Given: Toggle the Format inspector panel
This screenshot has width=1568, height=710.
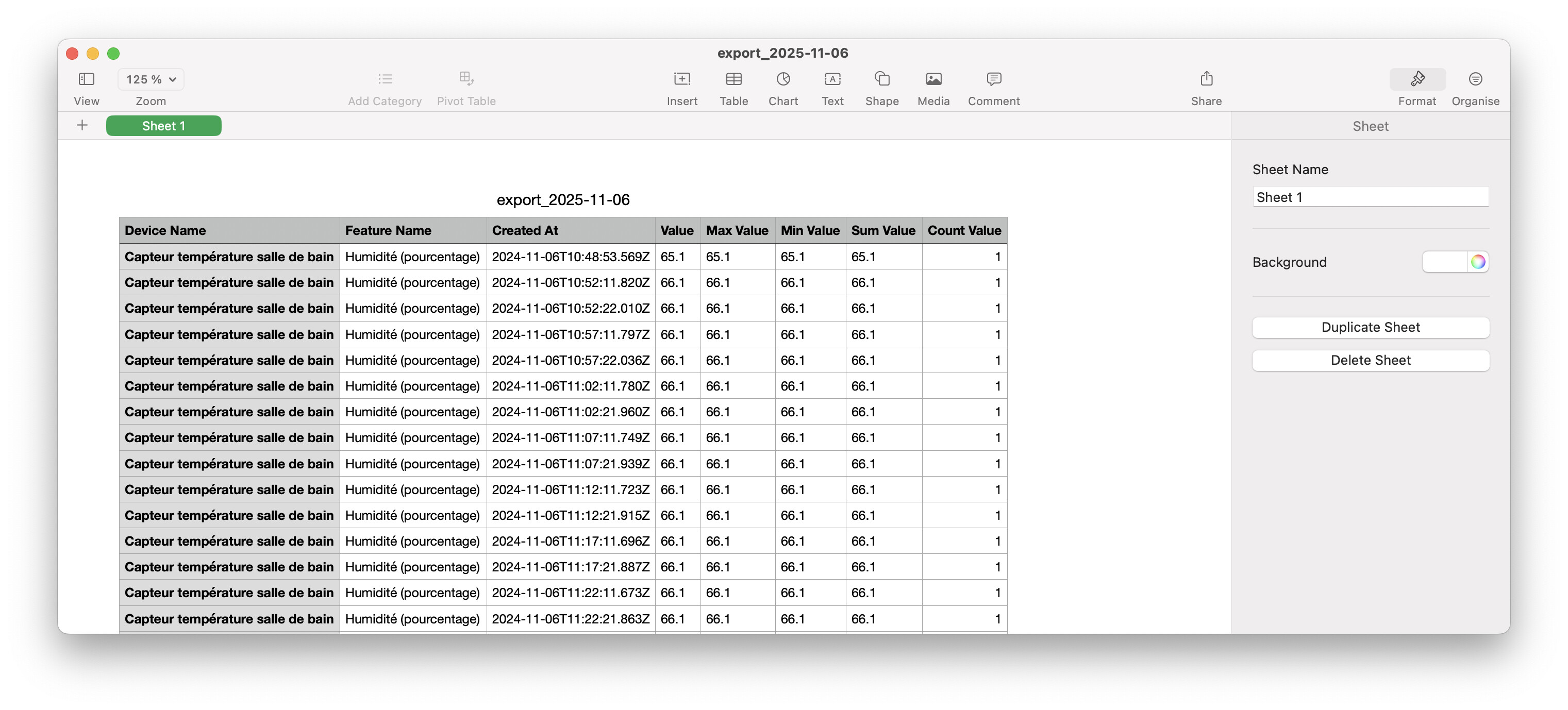Looking at the screenshot, I should click(1416, 79).
